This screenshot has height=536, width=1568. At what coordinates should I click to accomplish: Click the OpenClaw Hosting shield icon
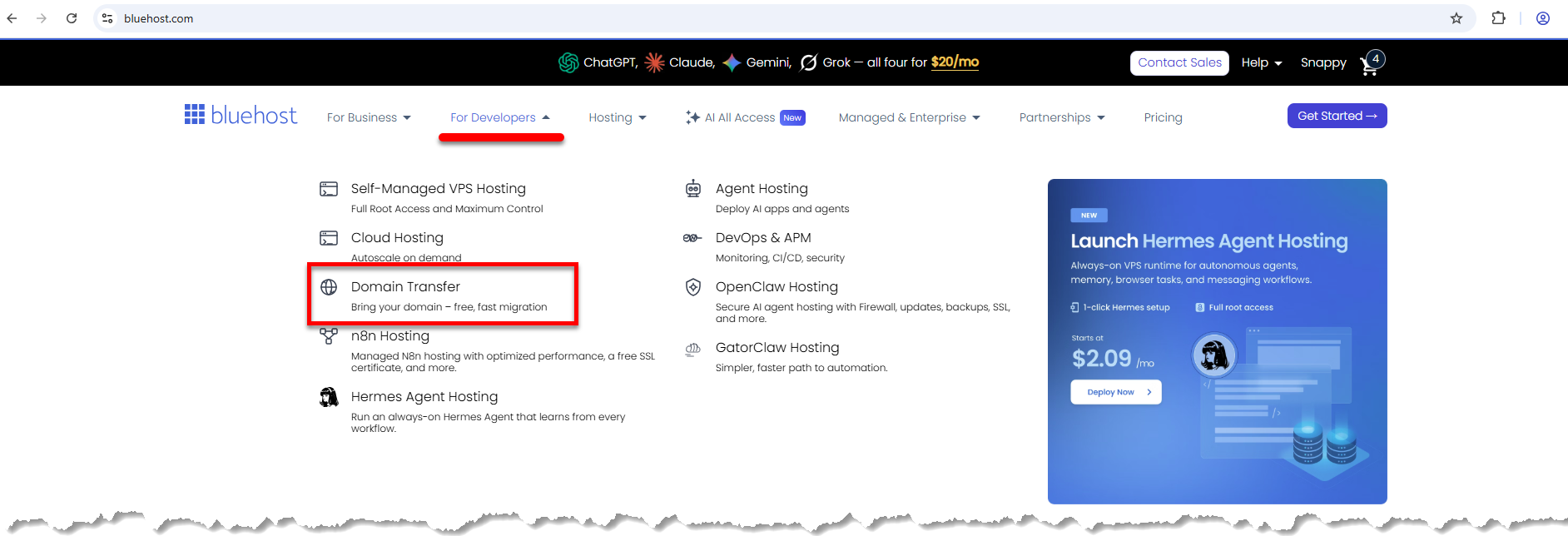pos(693,287)
